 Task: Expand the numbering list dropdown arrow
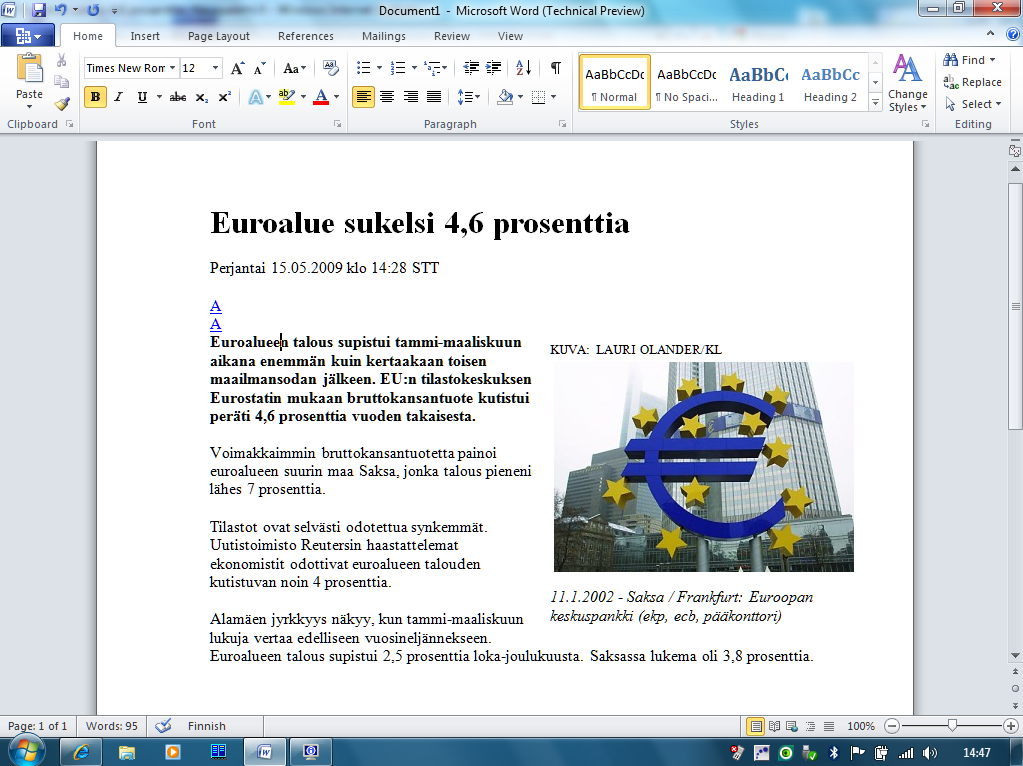tap(414, 68)
